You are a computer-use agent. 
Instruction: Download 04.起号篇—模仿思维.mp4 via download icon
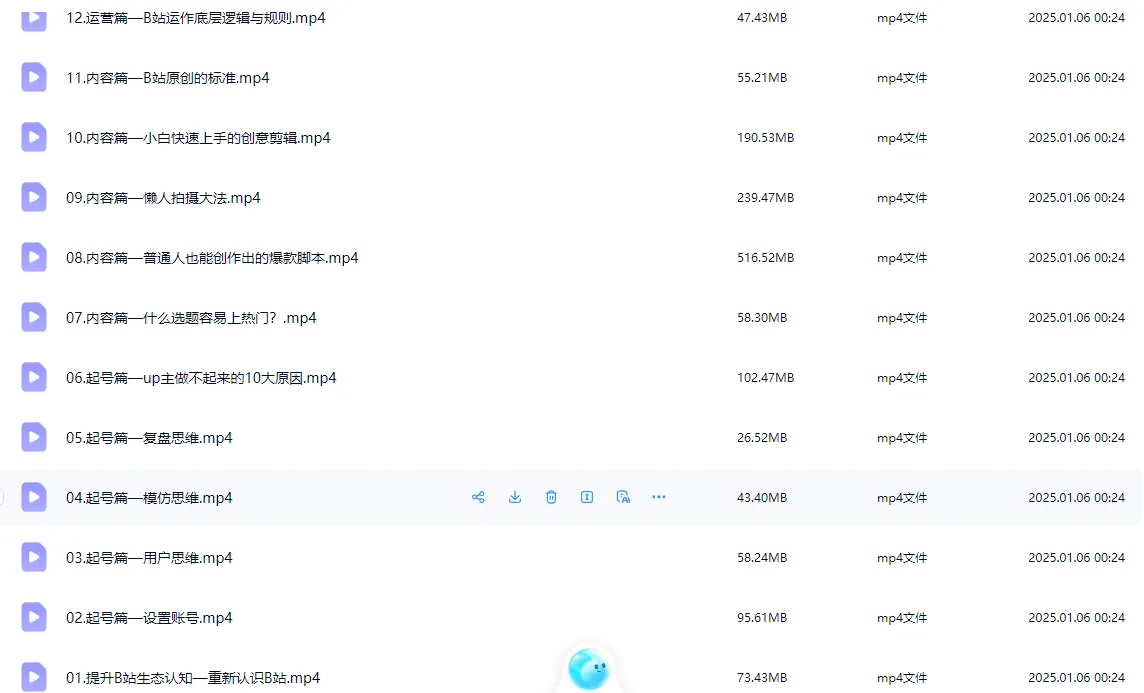[x=514, y=497]
